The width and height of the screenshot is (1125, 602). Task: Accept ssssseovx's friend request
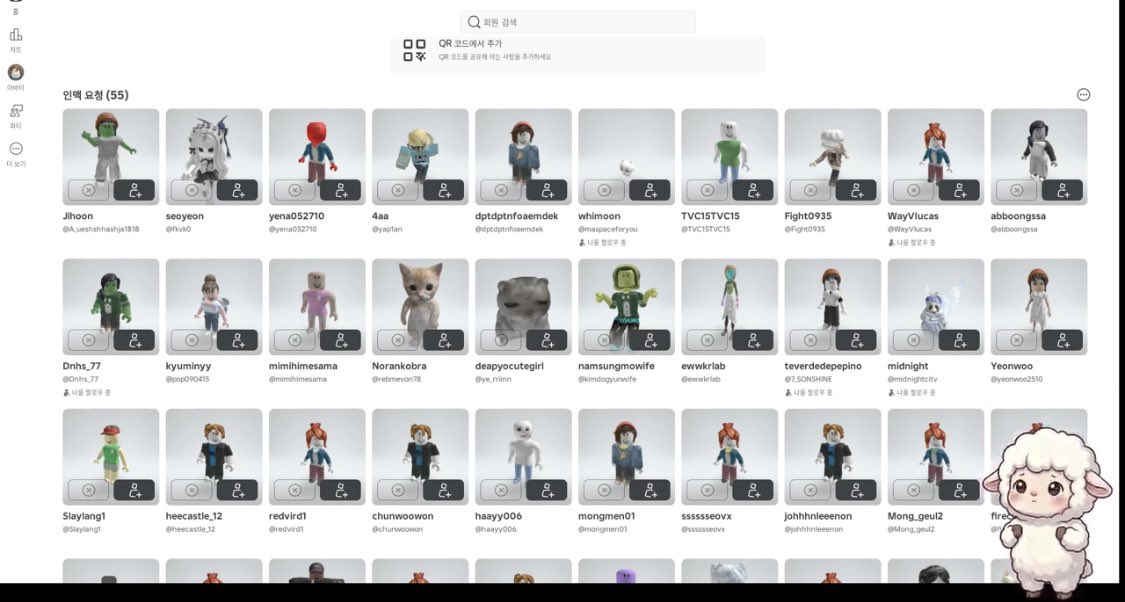point(753,490)
